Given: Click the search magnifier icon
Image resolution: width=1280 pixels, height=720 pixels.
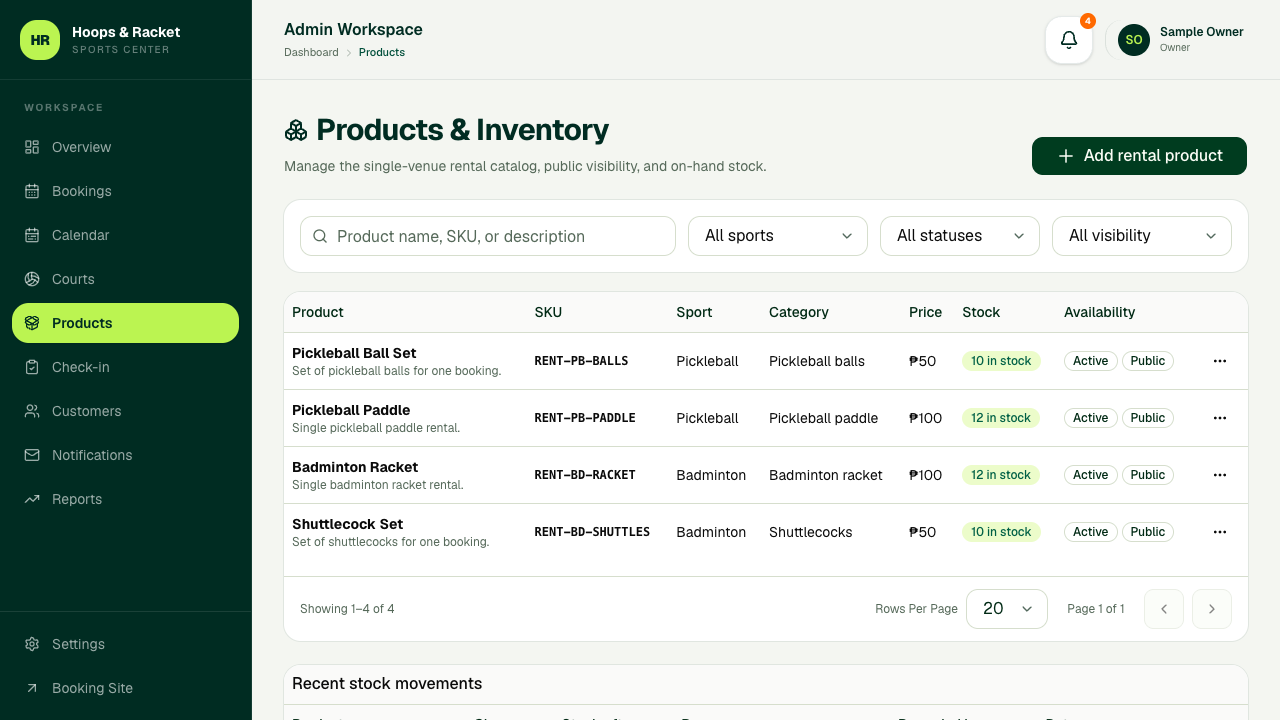Looking at the screenshot, I should click(x=320, y=236).
